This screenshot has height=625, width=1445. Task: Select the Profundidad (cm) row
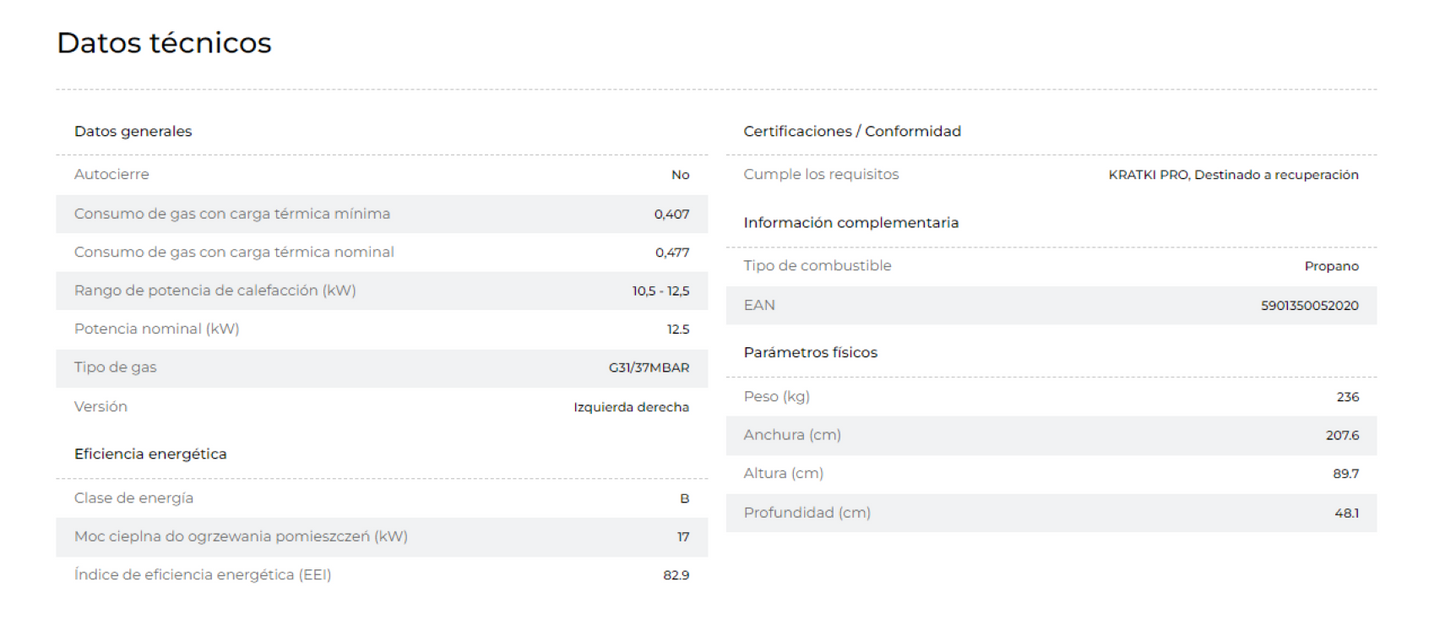click(1051, 513)
